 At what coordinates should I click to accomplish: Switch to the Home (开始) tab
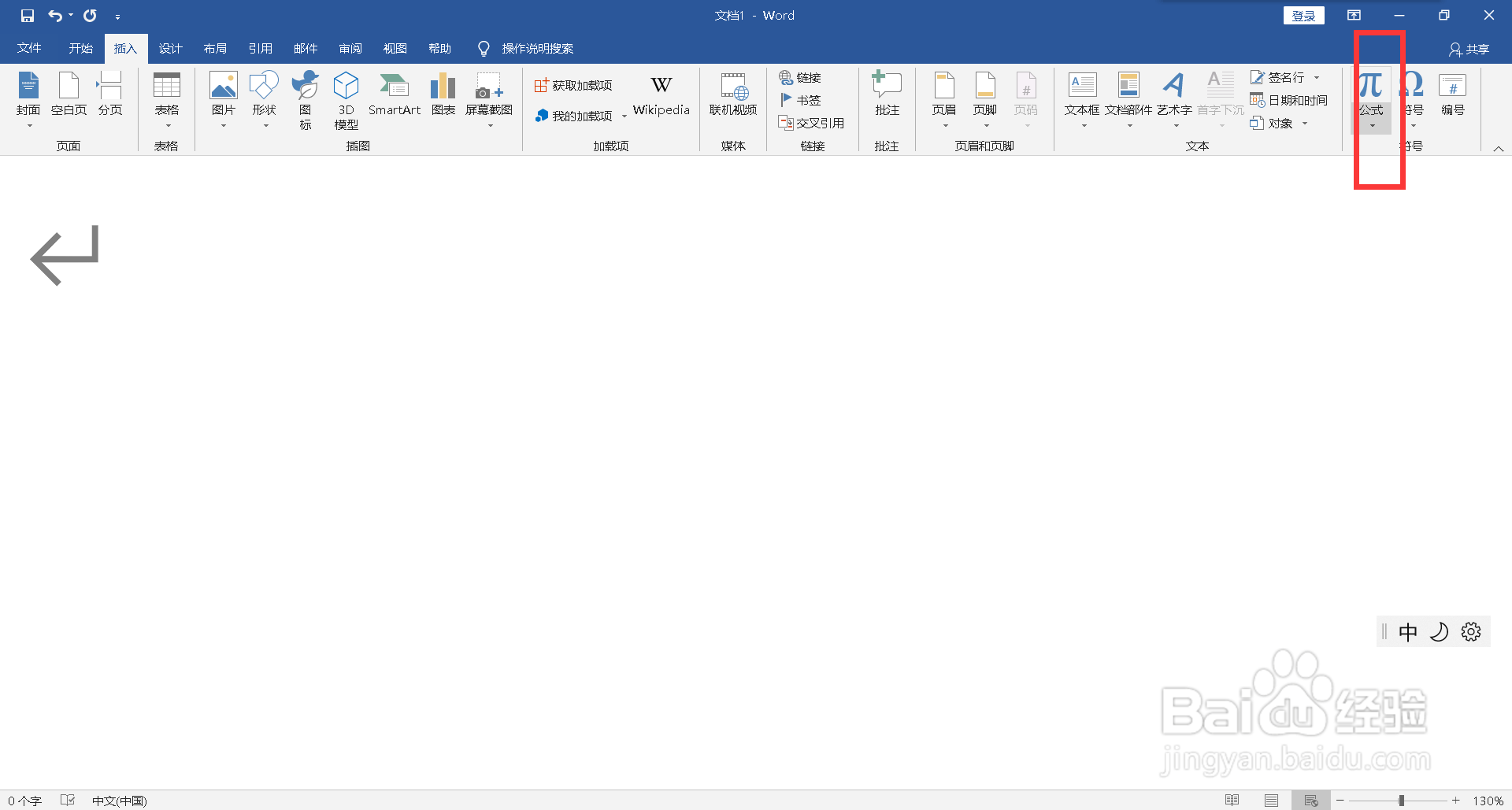pos(80,48)
